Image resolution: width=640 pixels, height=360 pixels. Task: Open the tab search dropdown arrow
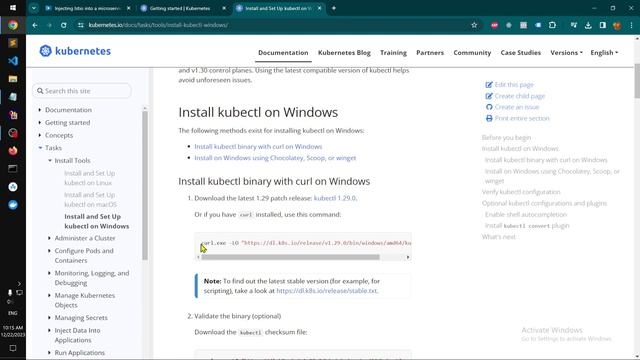[34, 8]
